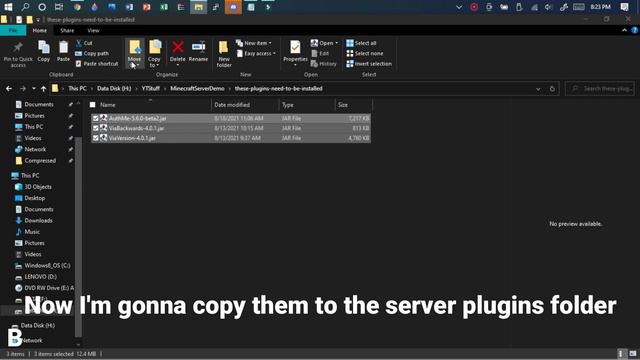
Task: Open Recent locations dropdown
Action: pos(33,89)
